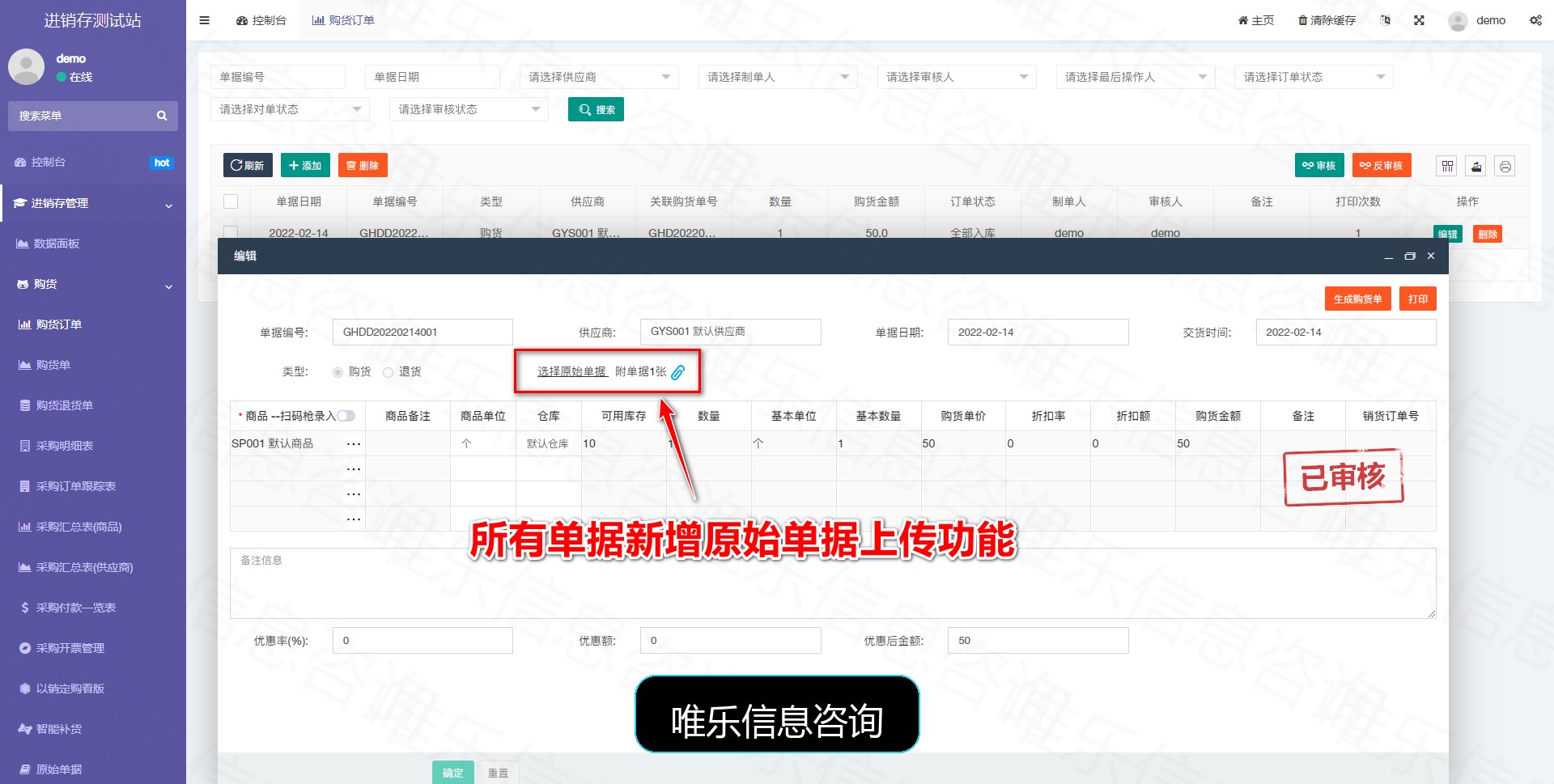Select the 退货 radio button

[388, 372]
